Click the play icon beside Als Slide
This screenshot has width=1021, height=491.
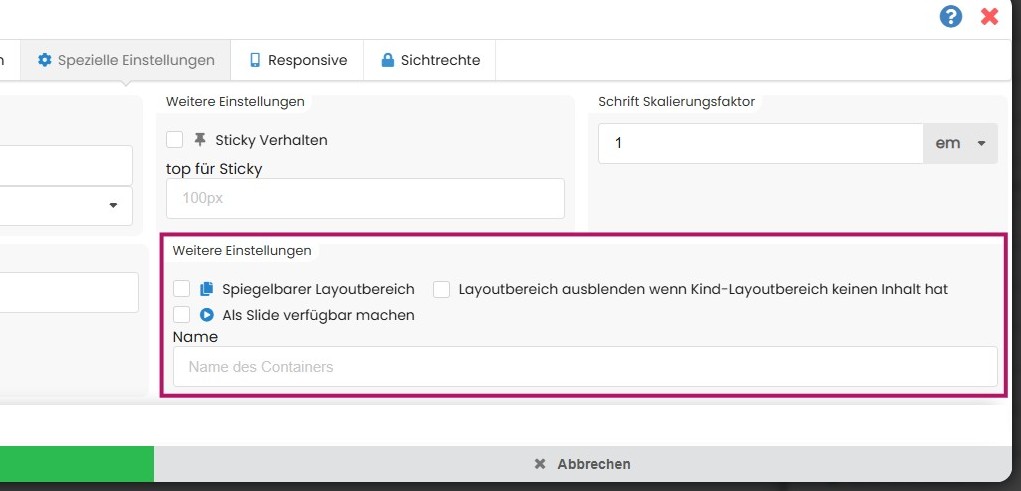click(207, 315)
